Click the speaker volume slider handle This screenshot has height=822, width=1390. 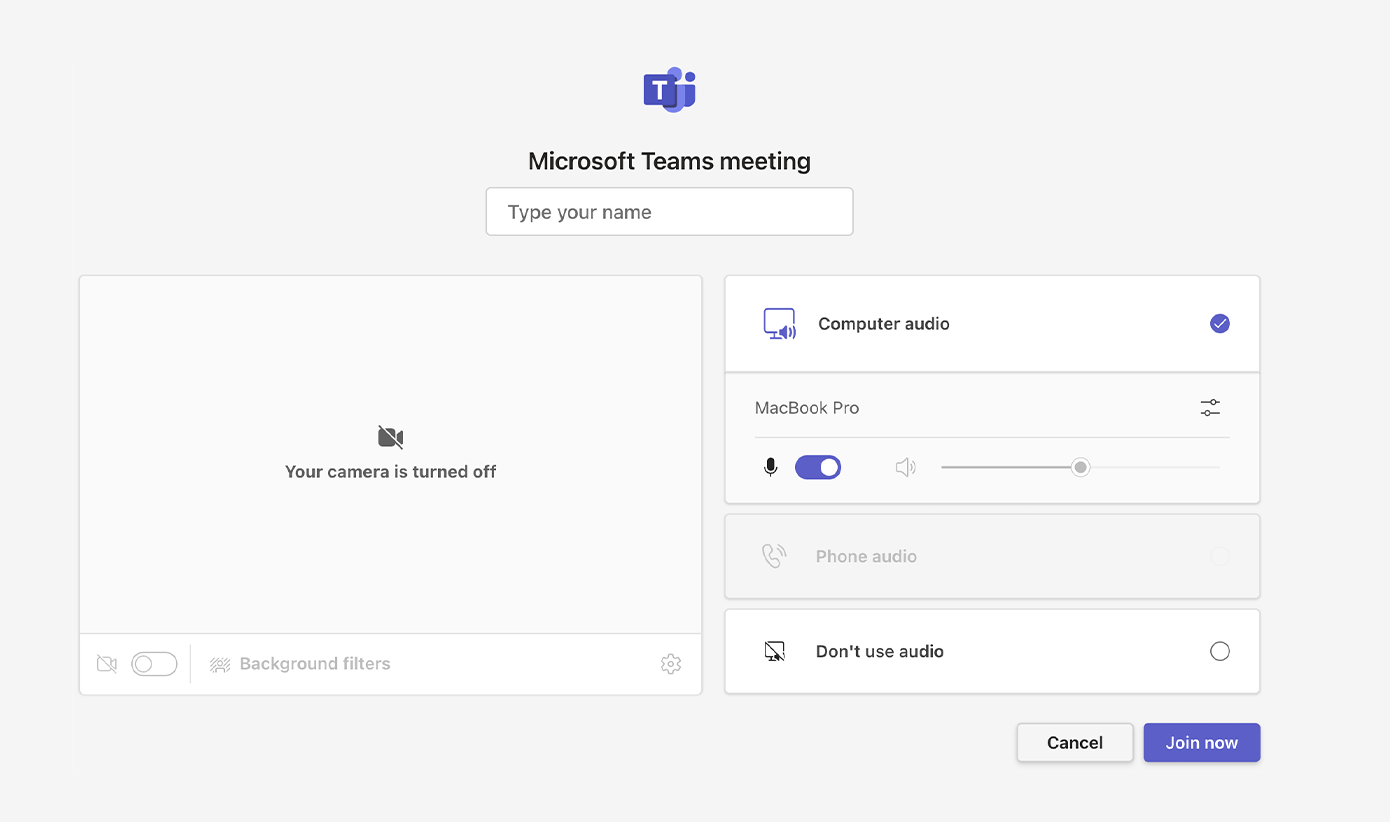point(1080,467)
